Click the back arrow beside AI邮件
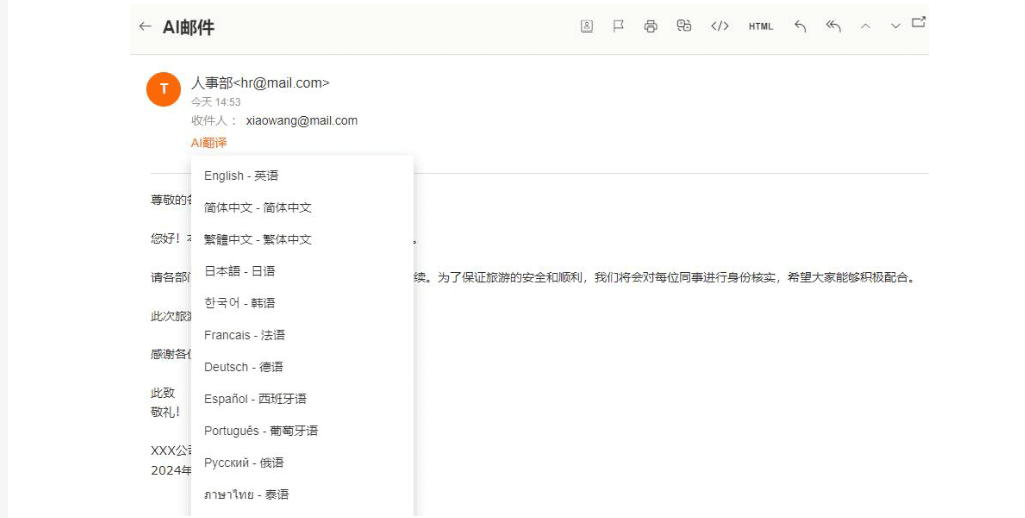1025x518 pixels. click(x=145, y=27)
